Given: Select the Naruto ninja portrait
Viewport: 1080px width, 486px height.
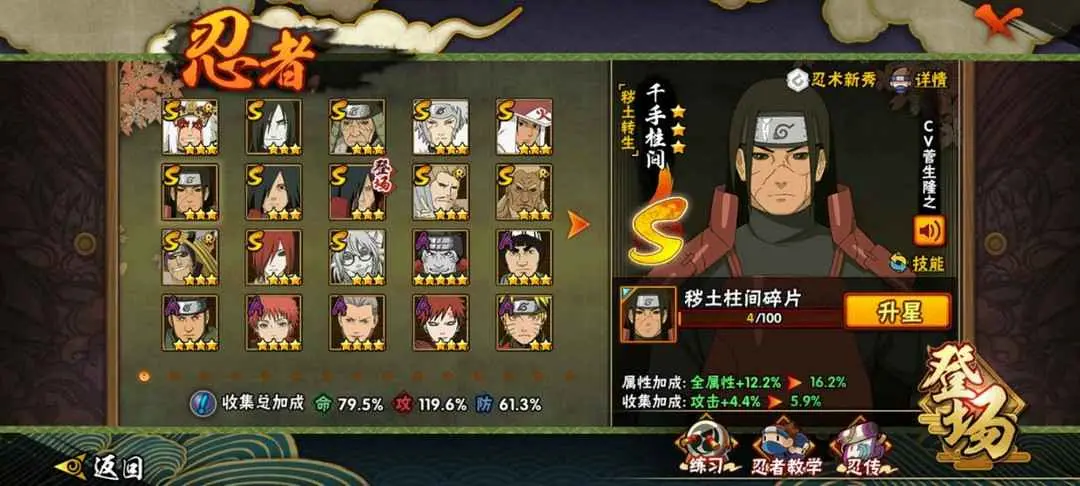Looking at the screenshot, I should pos(525,323).
